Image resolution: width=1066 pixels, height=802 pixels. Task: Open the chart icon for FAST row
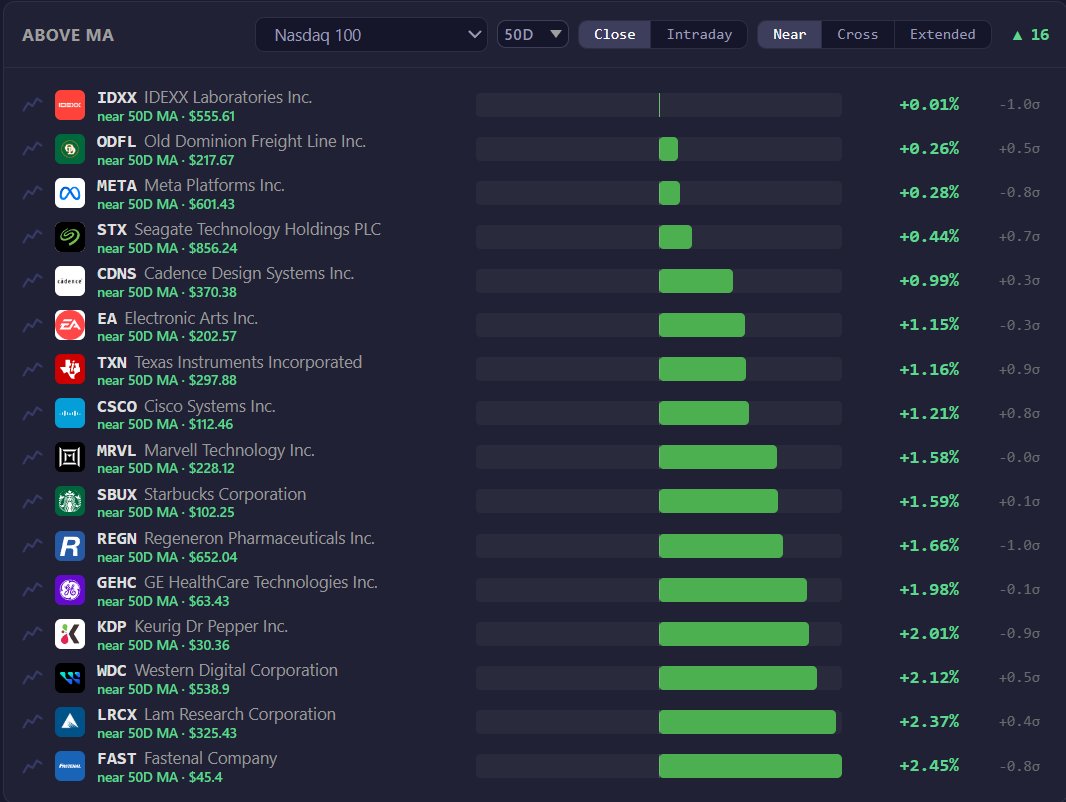click(x=32, y=766)
